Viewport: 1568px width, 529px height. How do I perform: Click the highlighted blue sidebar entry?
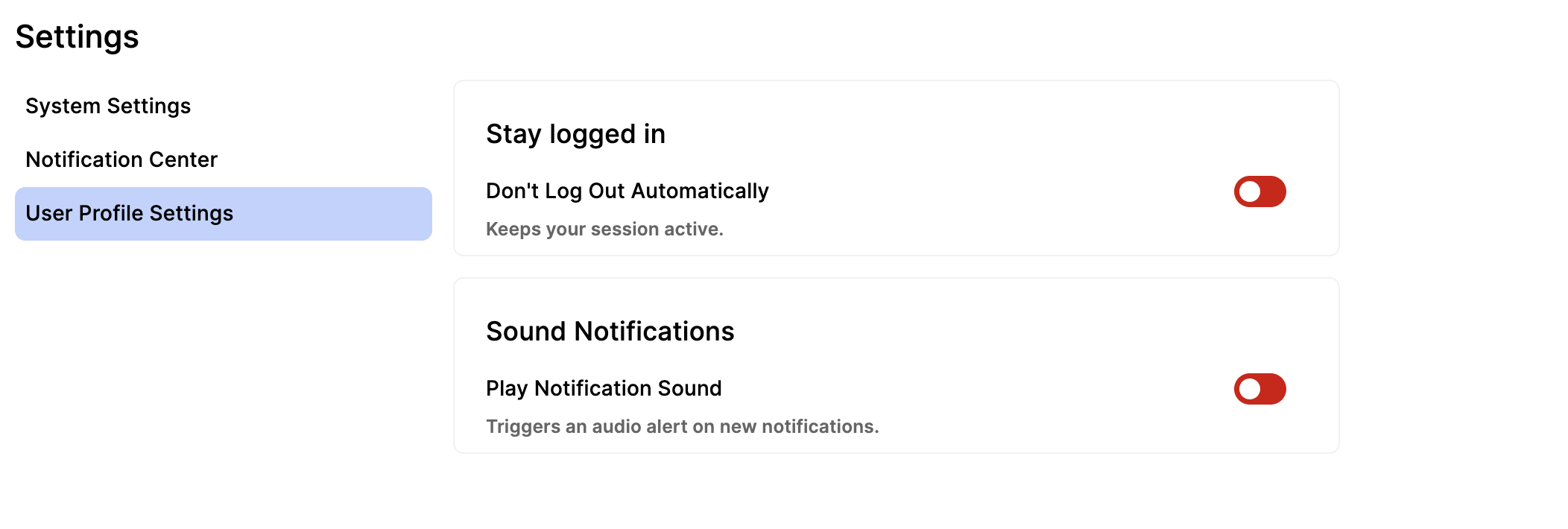(x=224, y=213)
